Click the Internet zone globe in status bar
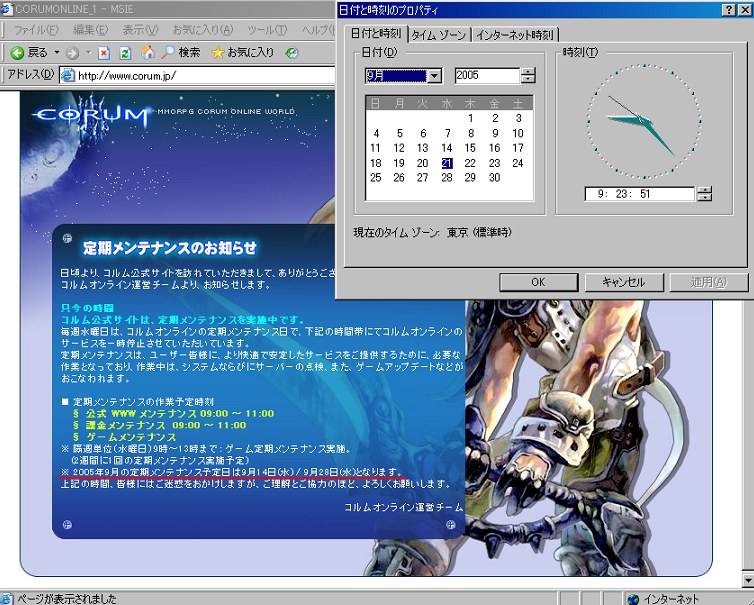Viewport: 754px width, 605px height. coord(633,599)
